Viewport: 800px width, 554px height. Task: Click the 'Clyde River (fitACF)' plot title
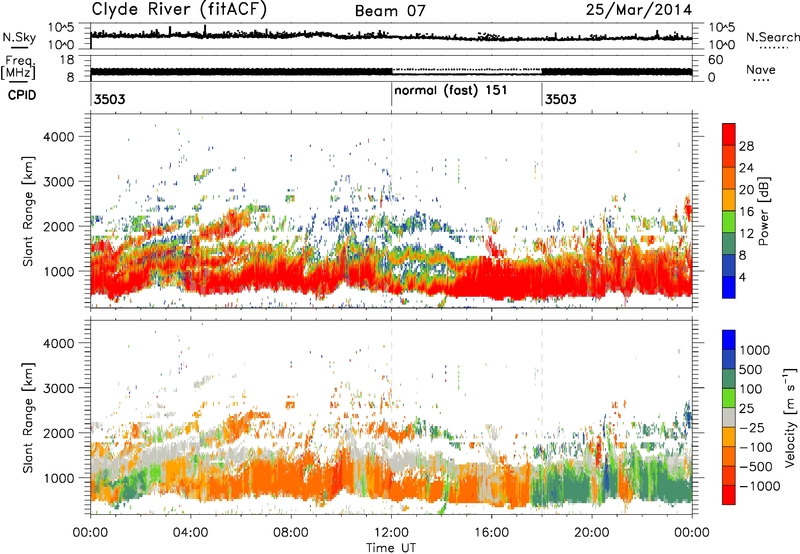pyautogui.click(x=179, y=9)
